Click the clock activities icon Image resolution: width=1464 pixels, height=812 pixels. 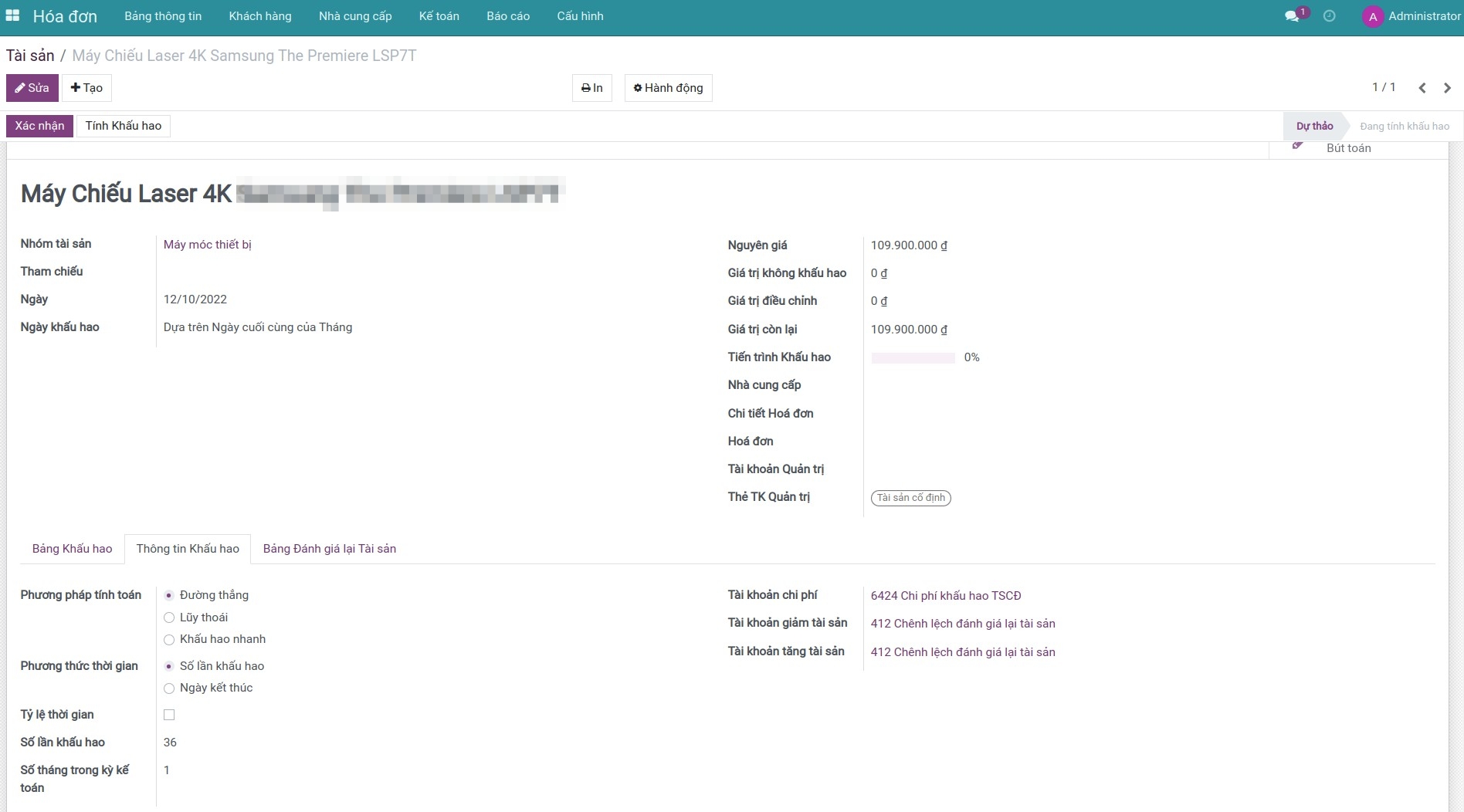click(x=1329, y=16)
